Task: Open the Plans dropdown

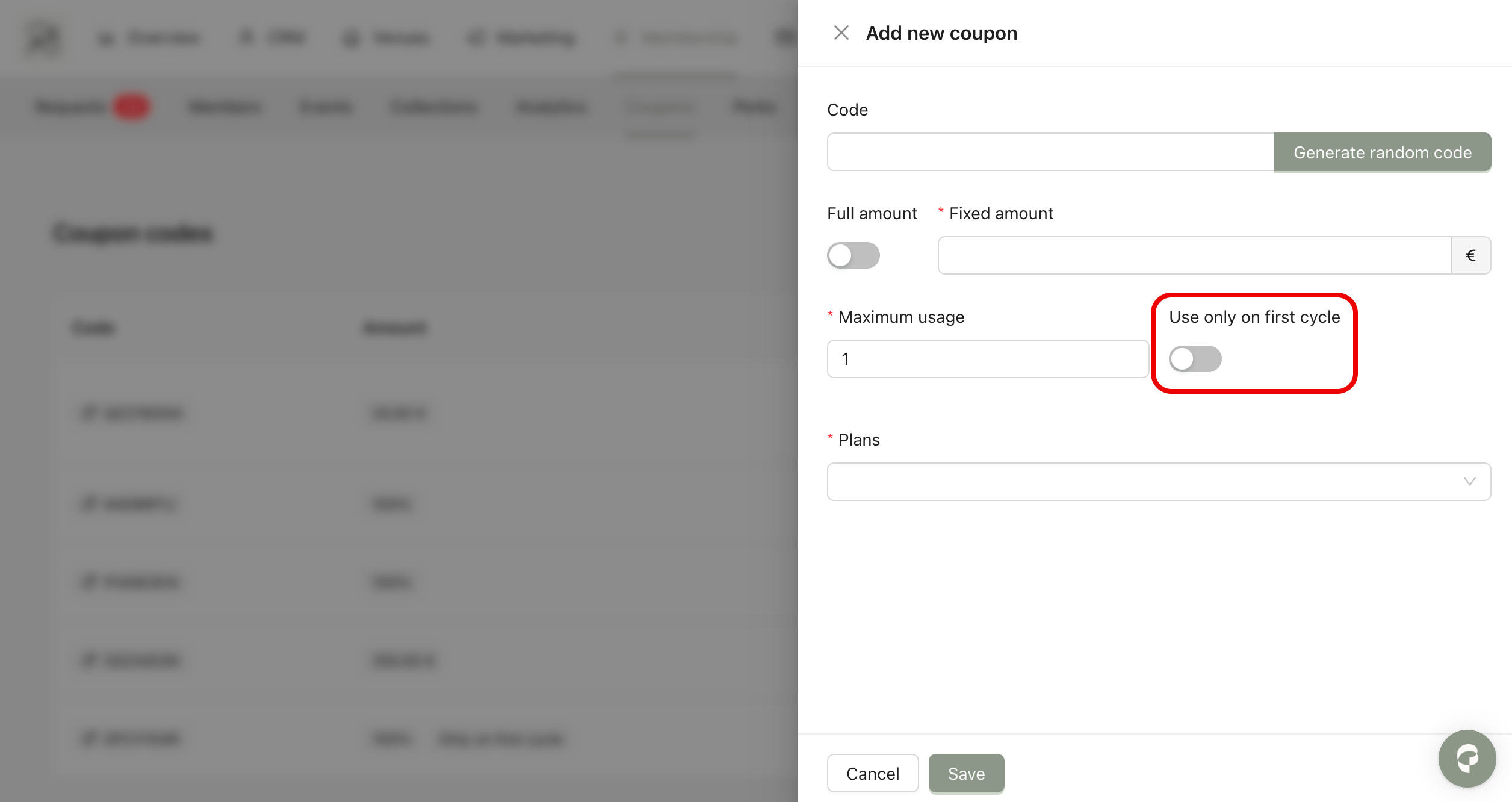Action: tap(1159, 482)
